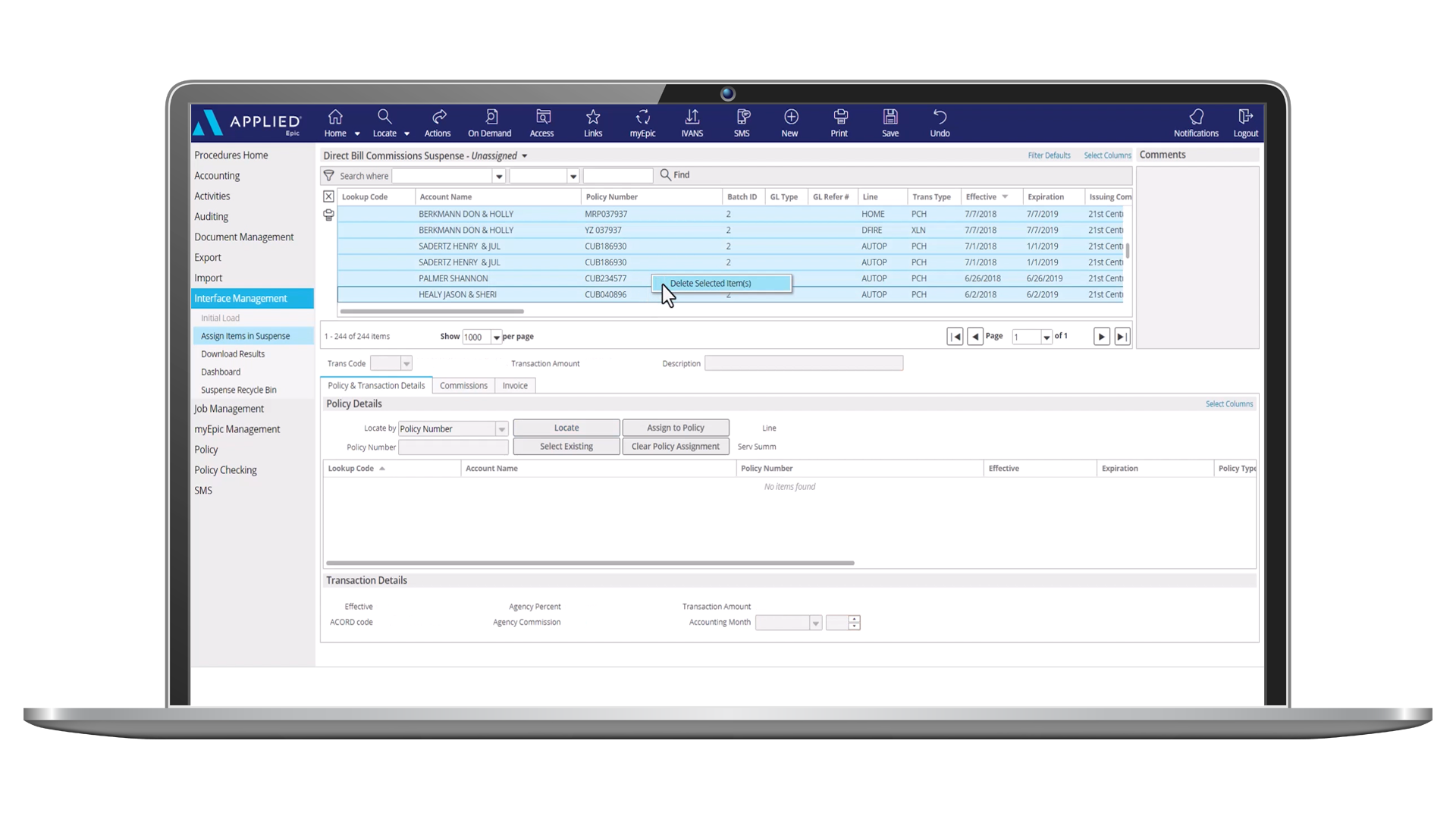The width and height of the screenshot is (1456, 819).
Task: Click the Find magnifier button
Action: 675,175
